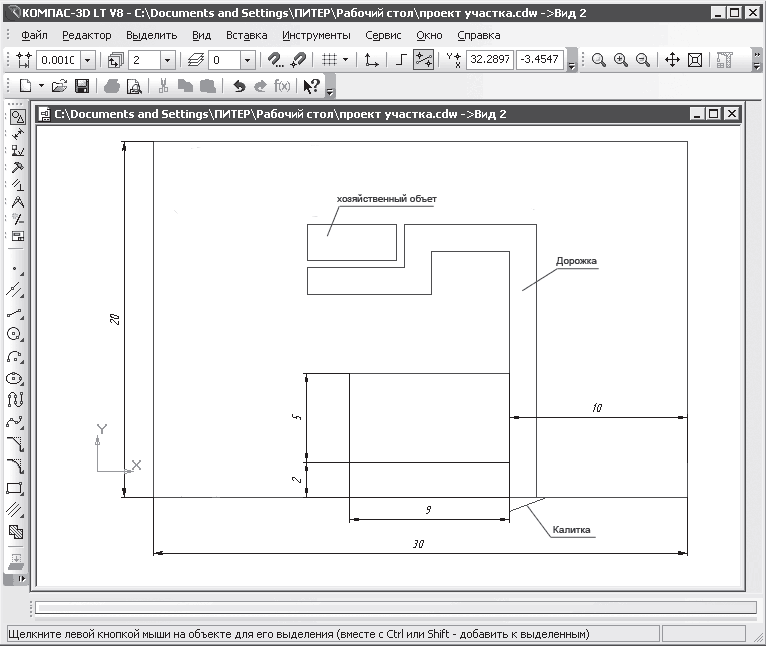Select the Line segment tool
This screenshot has width=766, height=646.
pos(16,313)
